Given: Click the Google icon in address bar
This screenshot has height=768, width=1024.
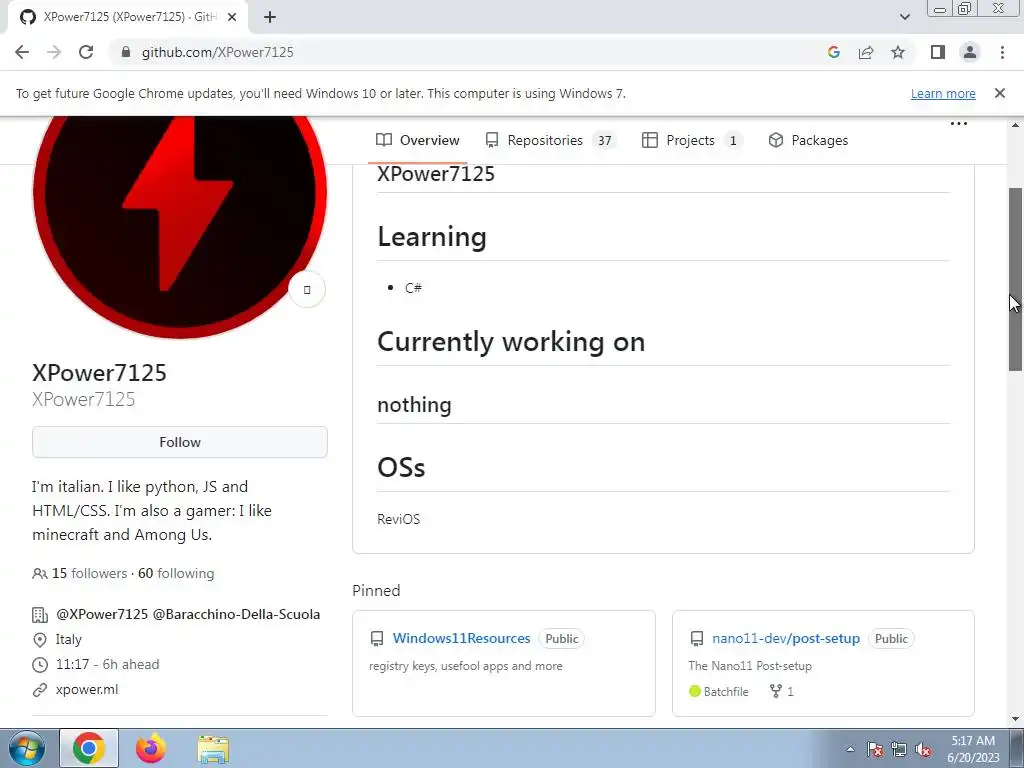Looking at the screenshot, I should coord(833,52).
